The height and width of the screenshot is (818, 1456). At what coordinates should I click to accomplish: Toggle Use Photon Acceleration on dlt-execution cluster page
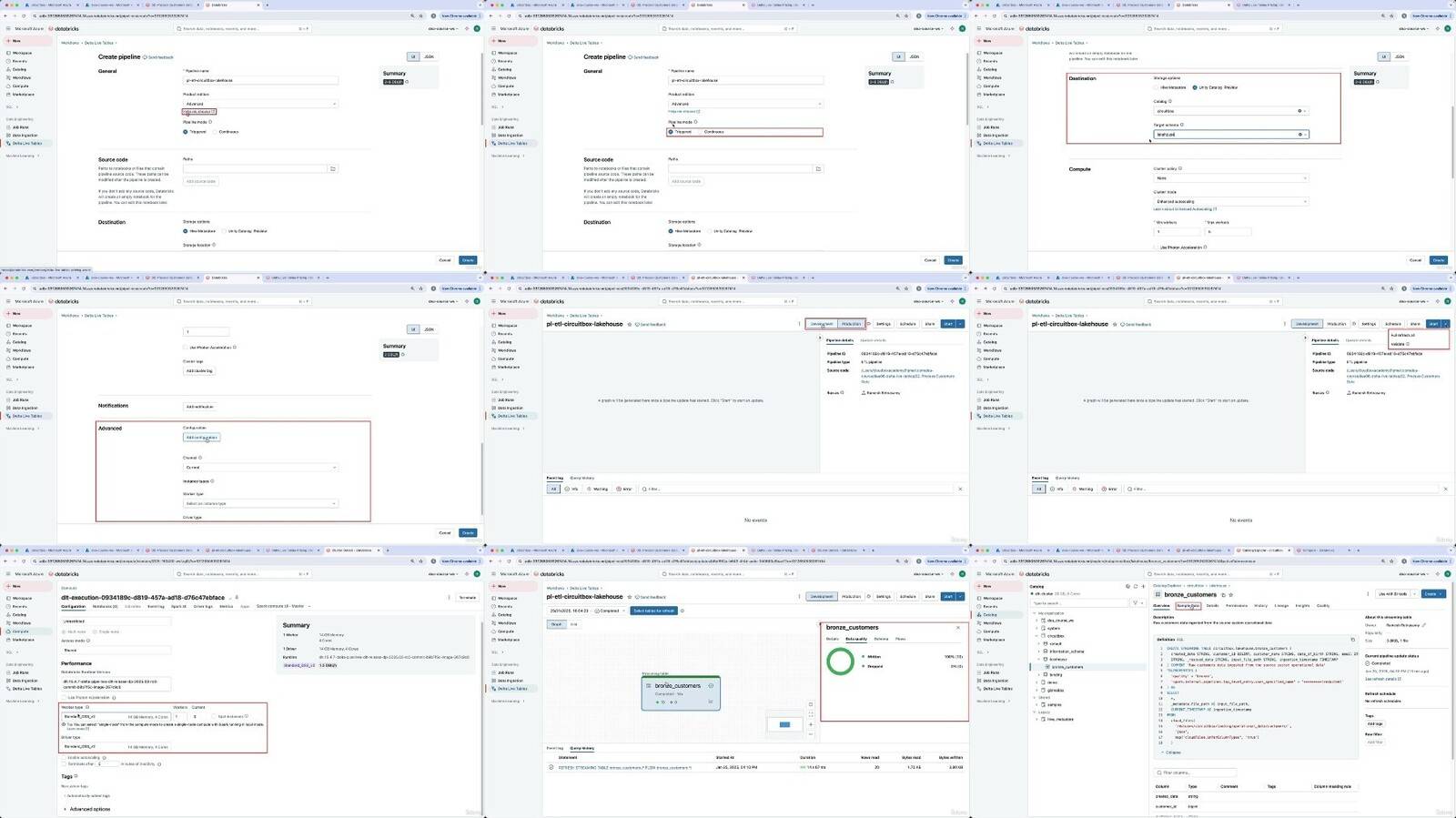click(65, 697)
